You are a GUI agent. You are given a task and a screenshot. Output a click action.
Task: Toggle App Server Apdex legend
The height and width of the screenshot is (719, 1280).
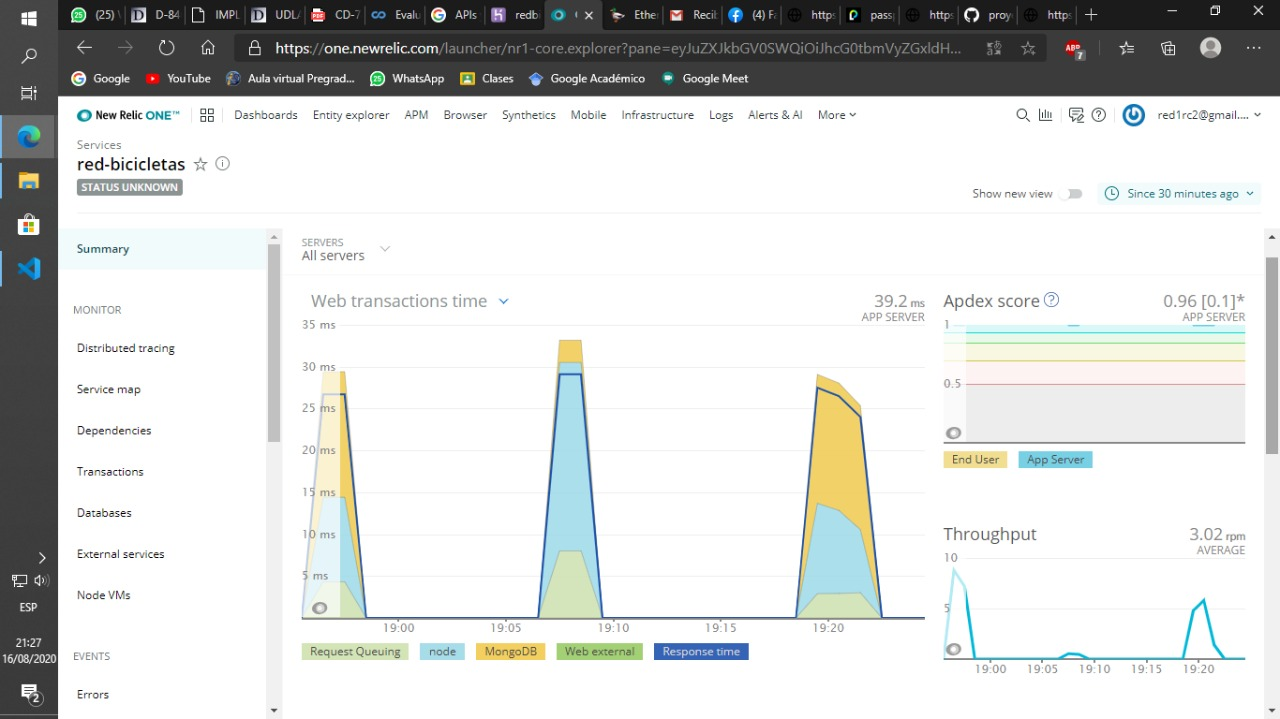[x=1056, y=460]
